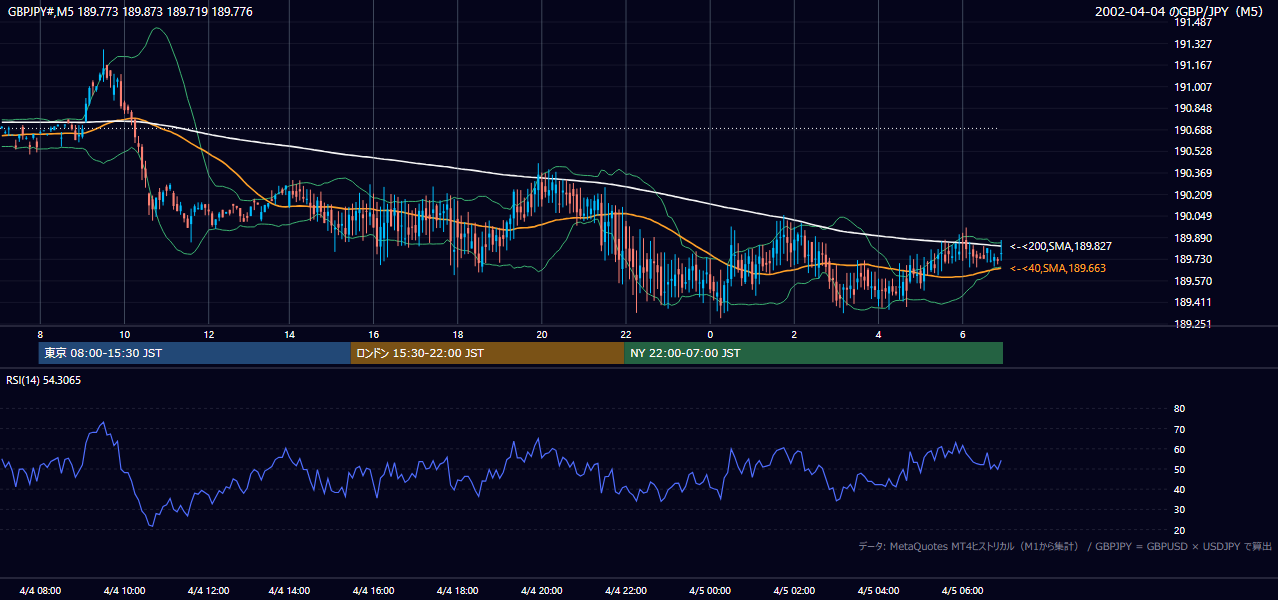Click price axis value 191.327
Screen dimensions: 1278x600
[x=1193, y=44]
